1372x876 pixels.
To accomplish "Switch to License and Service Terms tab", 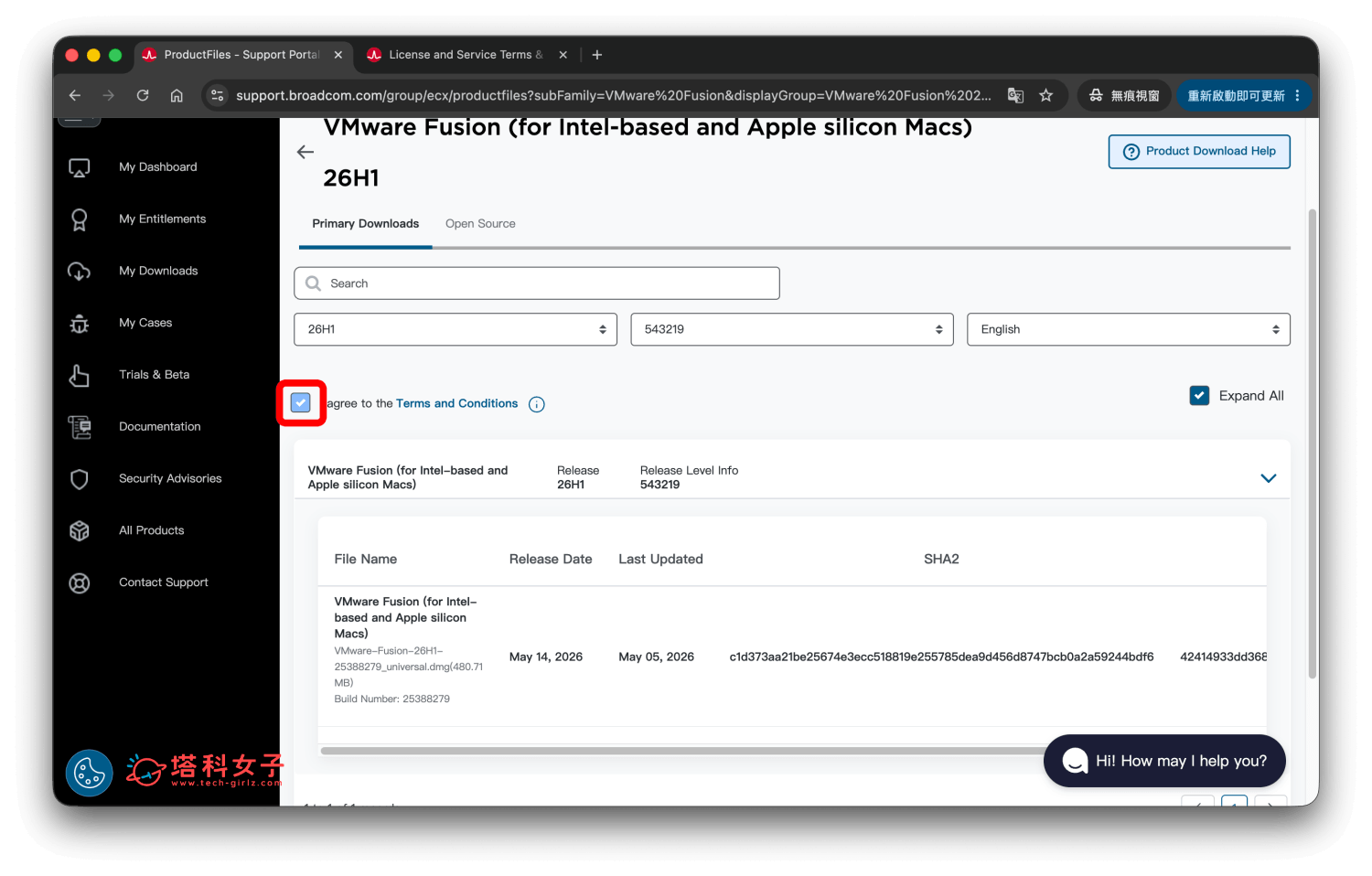I will pos(467,55).
